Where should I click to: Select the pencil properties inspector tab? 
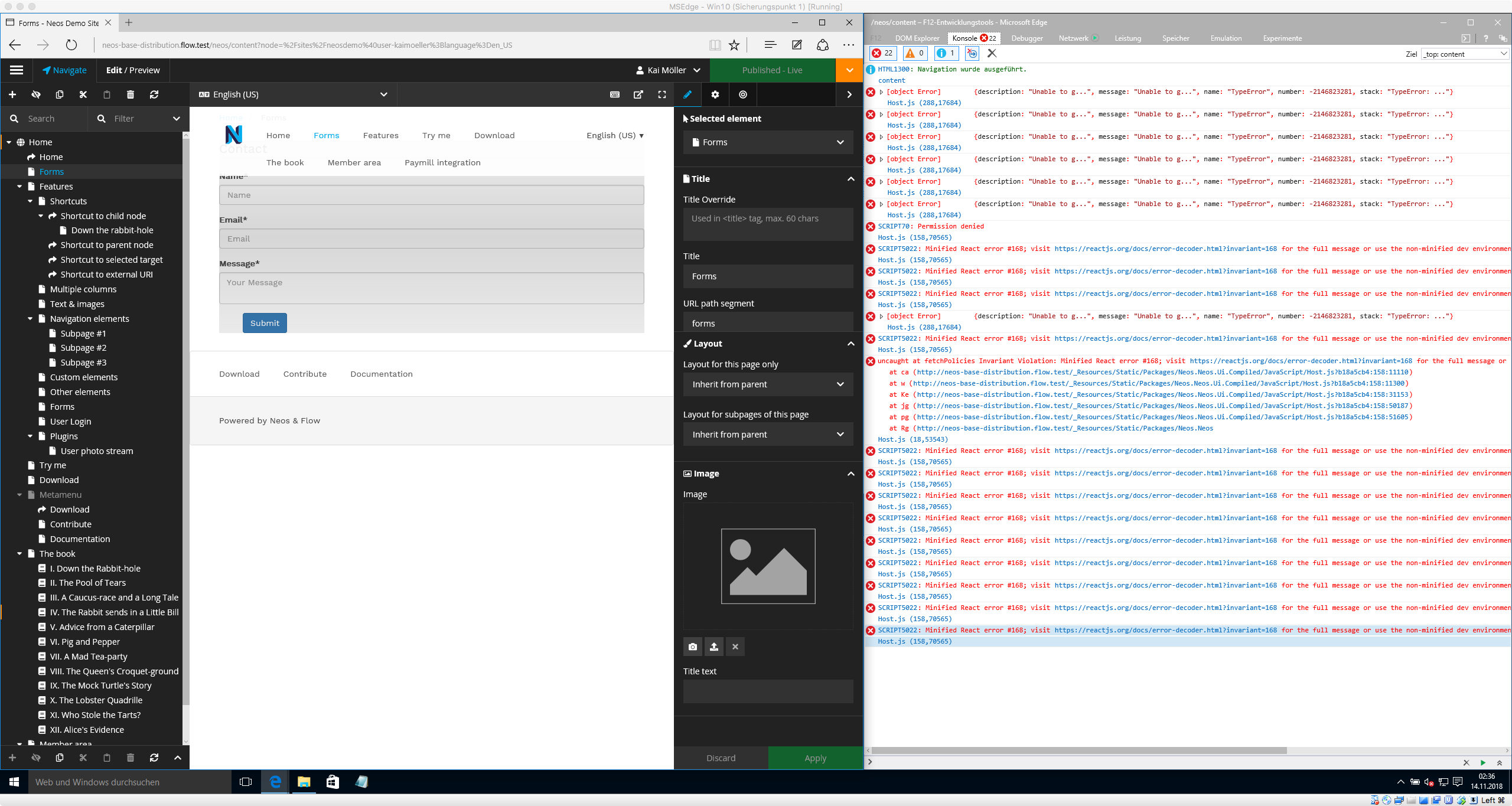687,94
